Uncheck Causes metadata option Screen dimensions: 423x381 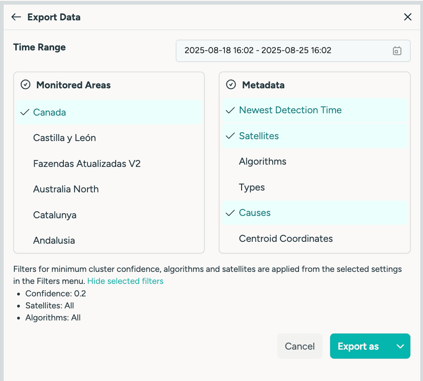click(x=315, y=213)
